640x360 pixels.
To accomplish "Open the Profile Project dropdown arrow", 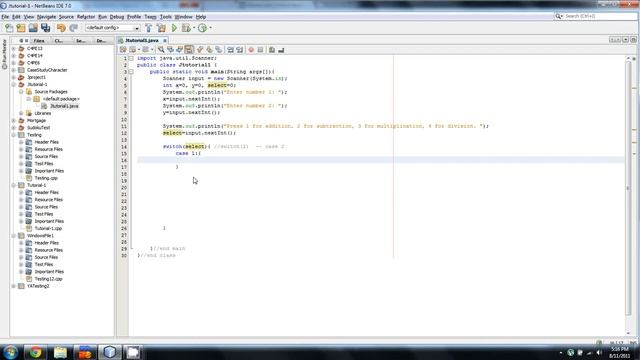I will pos(210,28).
